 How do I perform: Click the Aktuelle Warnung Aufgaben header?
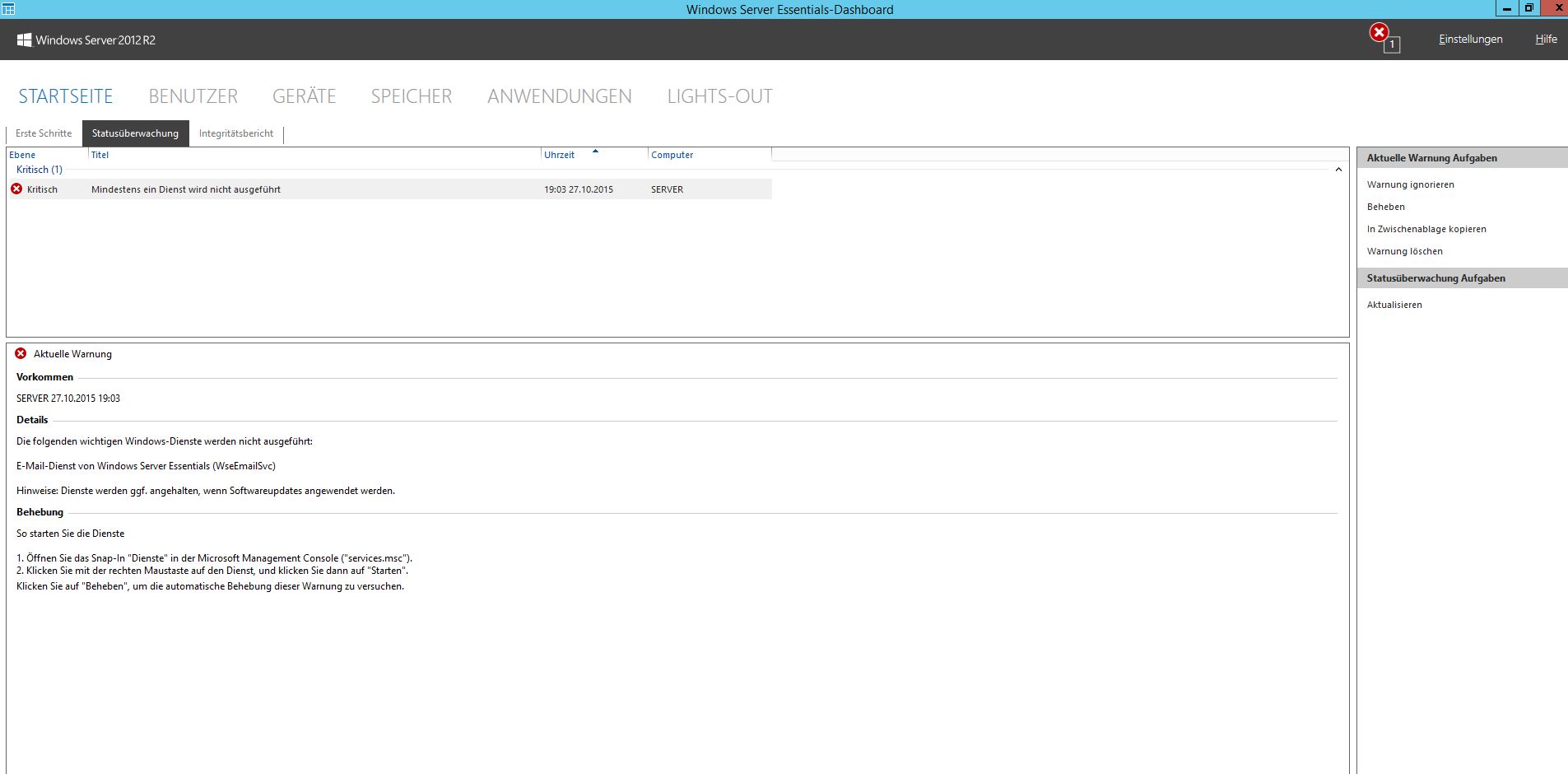point(1462,158)
